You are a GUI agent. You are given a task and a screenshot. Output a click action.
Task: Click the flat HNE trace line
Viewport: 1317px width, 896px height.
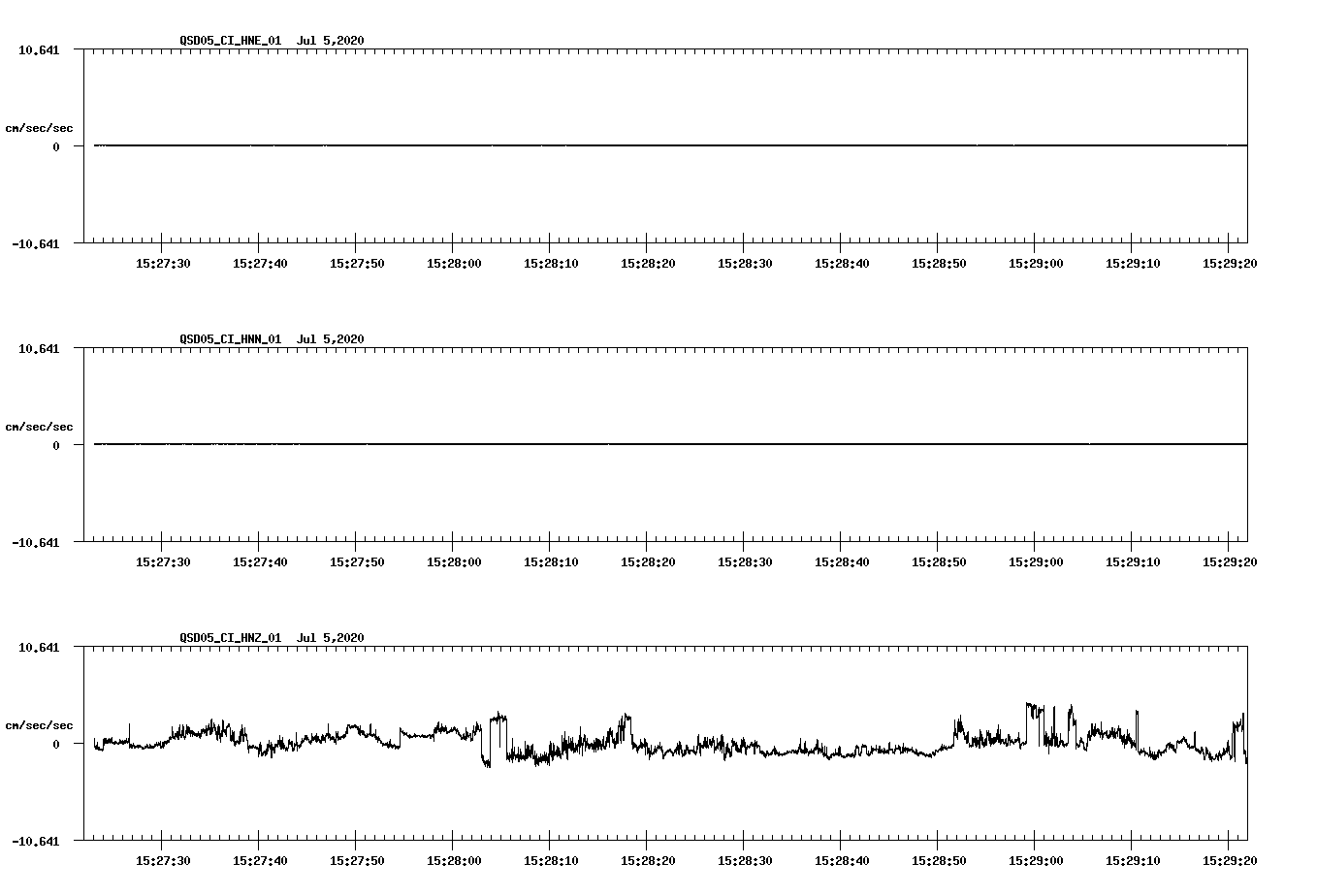670,145
